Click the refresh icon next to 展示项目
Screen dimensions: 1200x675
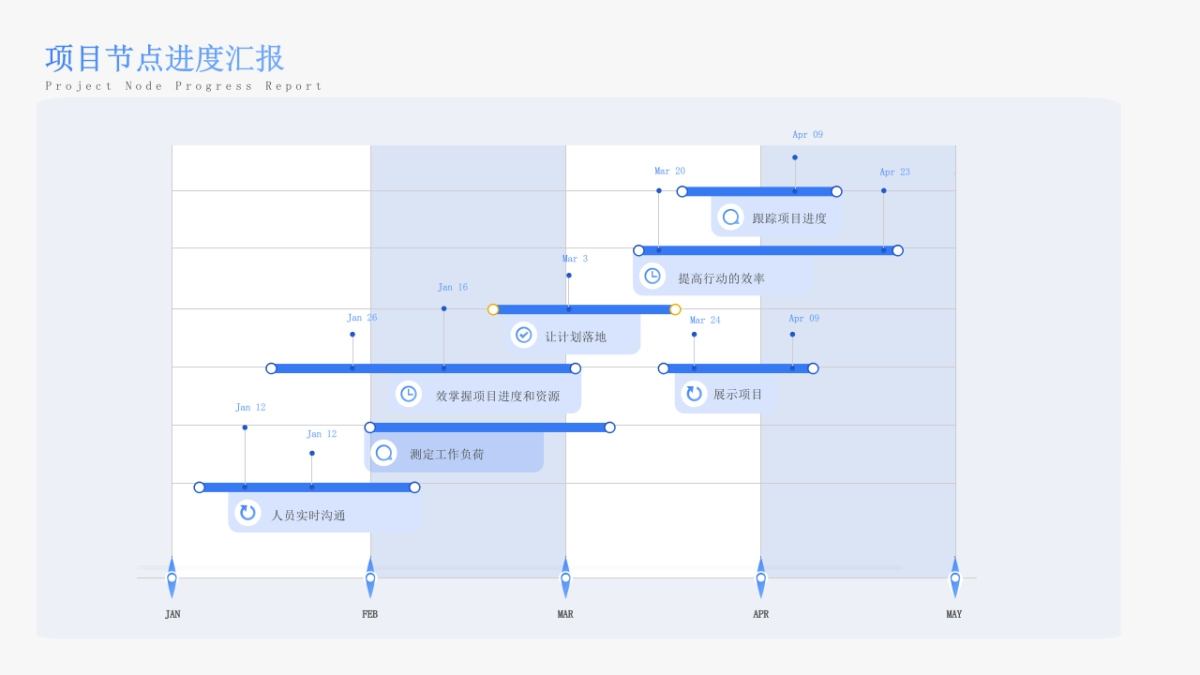pyautogui.click(x=693, y=394)
